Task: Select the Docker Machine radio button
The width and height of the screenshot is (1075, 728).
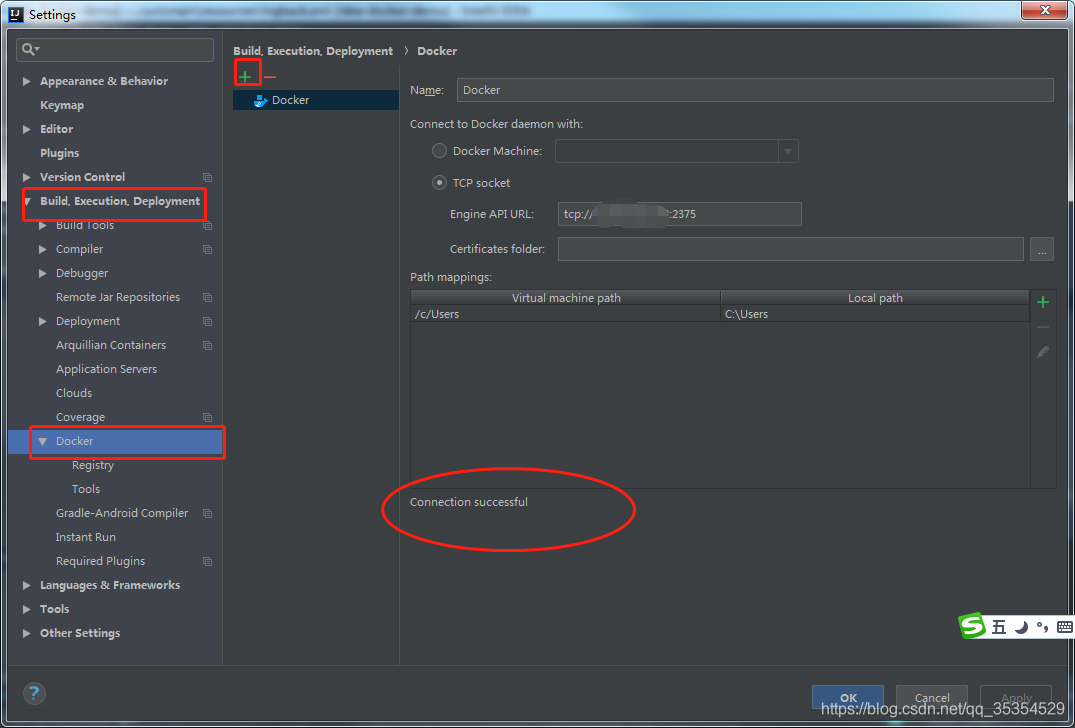Action: [x=439, y=151]
